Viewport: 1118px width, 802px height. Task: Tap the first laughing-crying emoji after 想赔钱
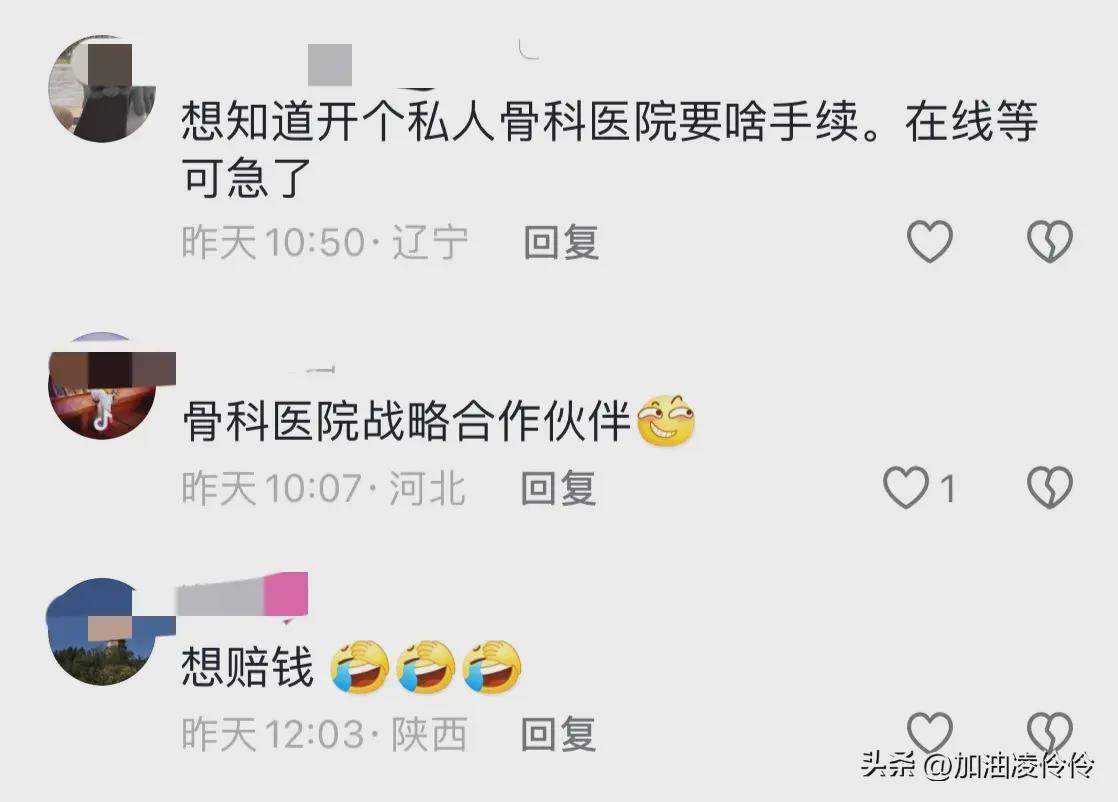tap(360, 667)
